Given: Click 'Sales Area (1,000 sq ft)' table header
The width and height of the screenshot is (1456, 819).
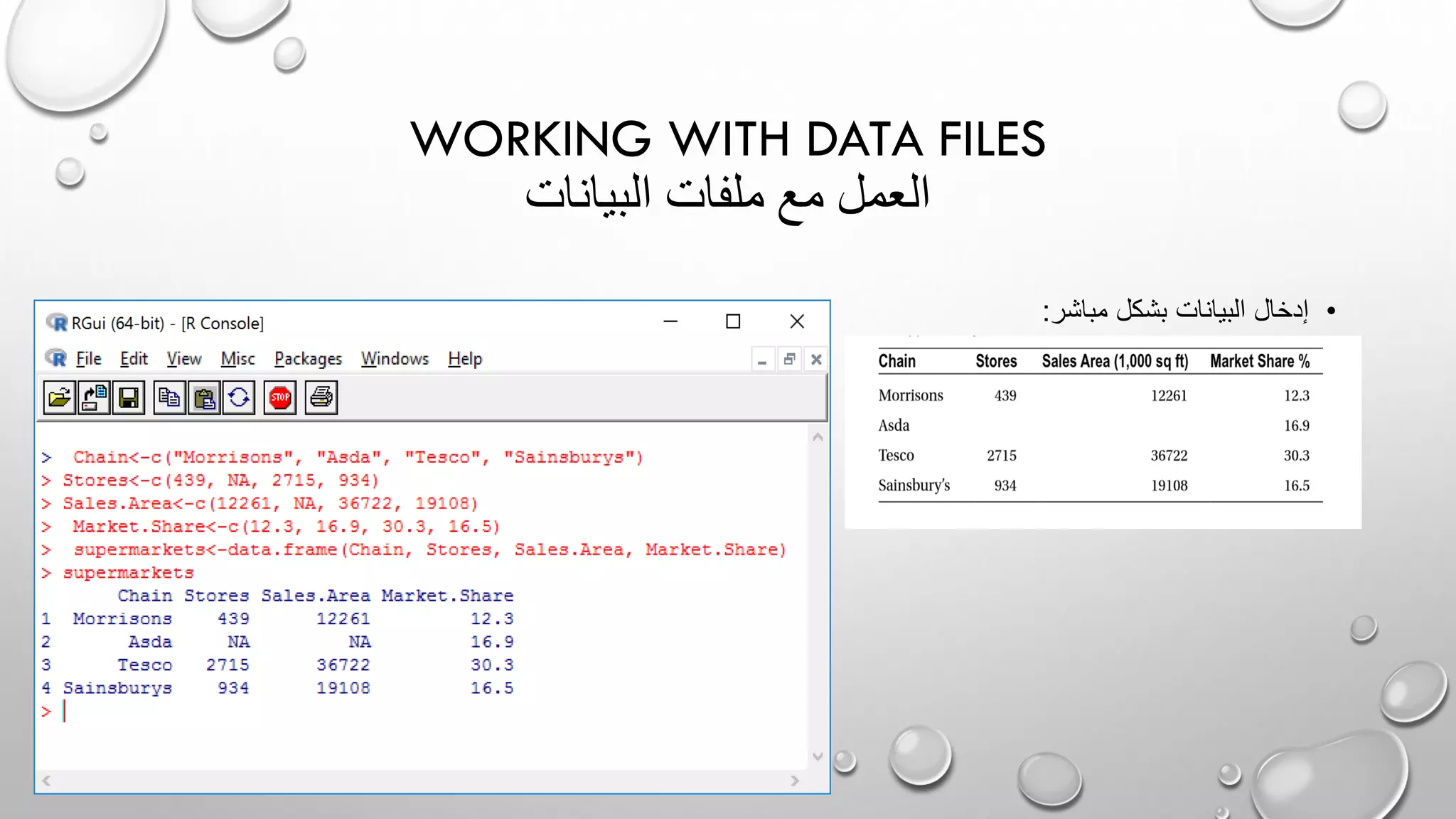Looking at the screenshot, I should coord(1115,361).
